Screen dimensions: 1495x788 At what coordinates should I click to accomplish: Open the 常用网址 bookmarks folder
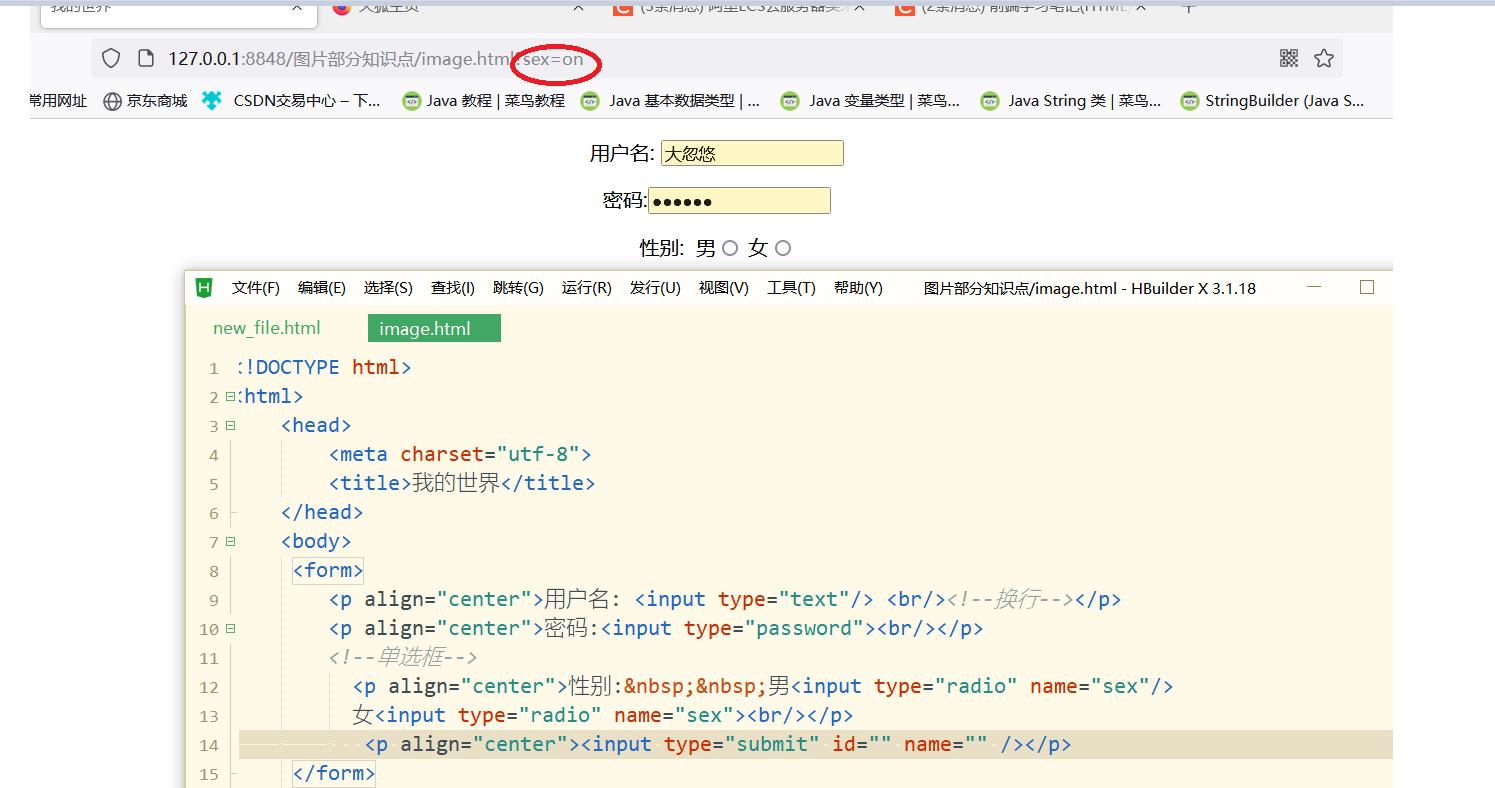(x=58, y=101)
